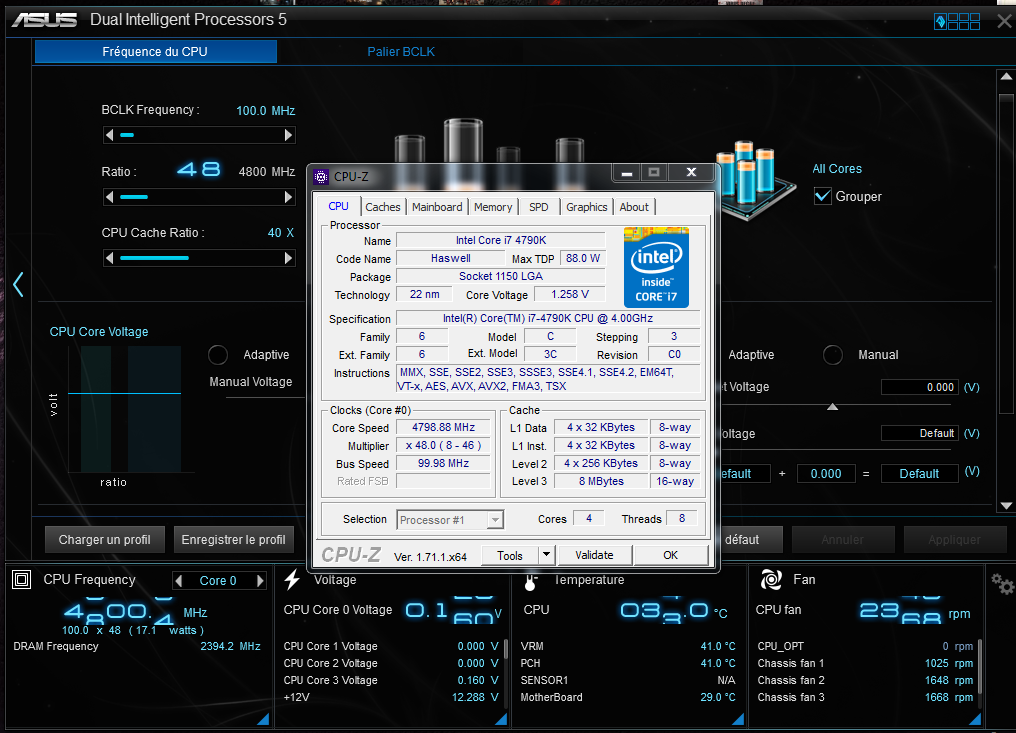This screenshot has width=1016, height=733.
Task: Expand the Fan panel corner triangle
Action: click(975, 718)
